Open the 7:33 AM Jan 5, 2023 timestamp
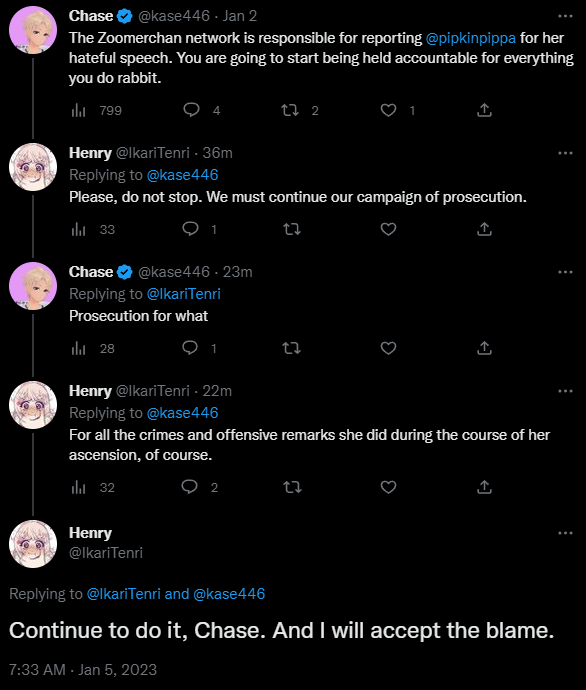586x690 pixels. tap(83, 670)
